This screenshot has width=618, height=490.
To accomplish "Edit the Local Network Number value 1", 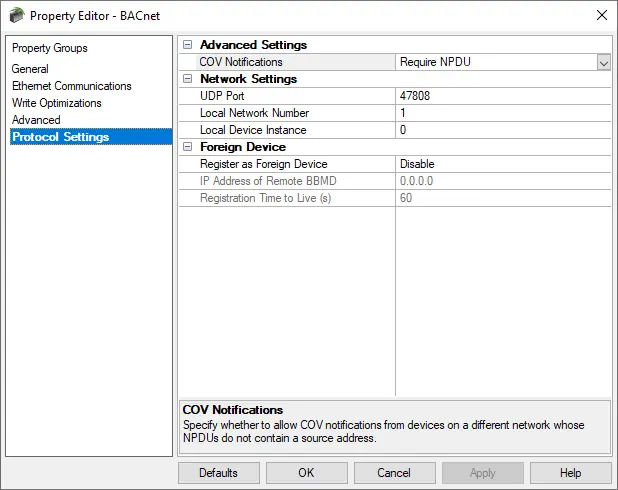I will coord(503,113).
